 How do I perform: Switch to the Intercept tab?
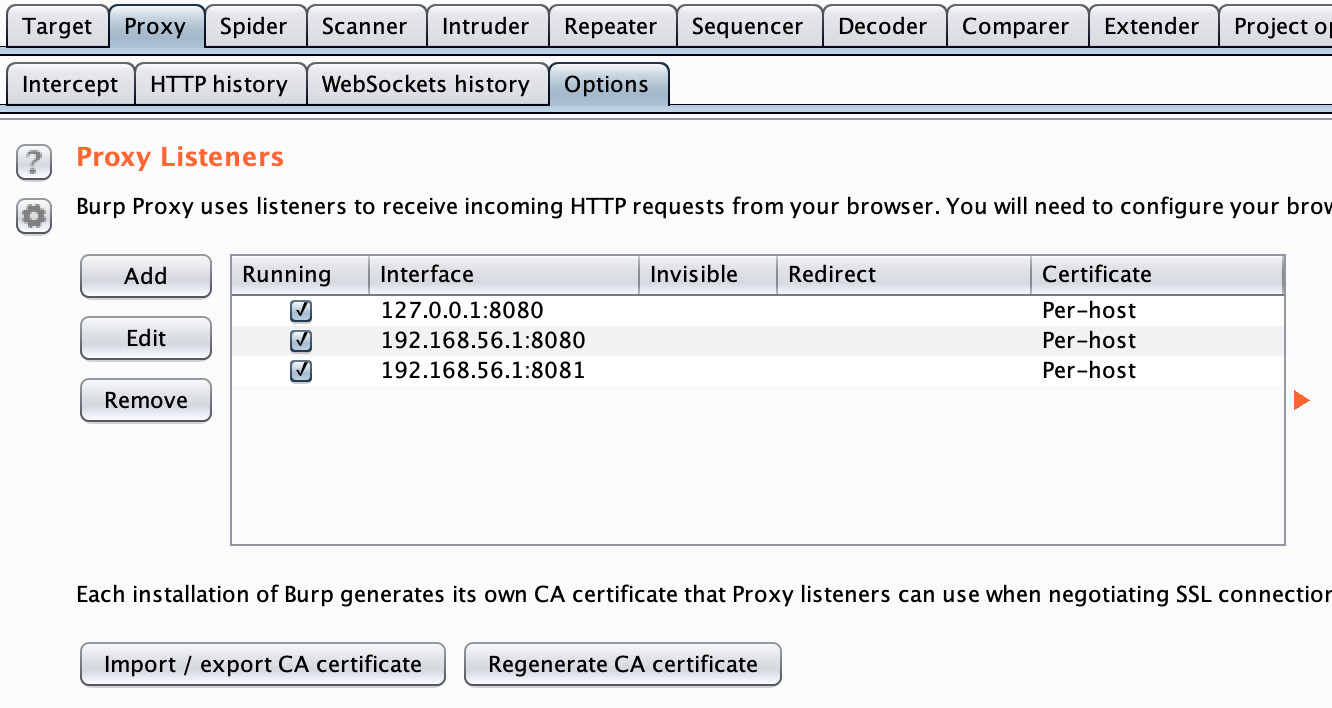pos(69,84)
